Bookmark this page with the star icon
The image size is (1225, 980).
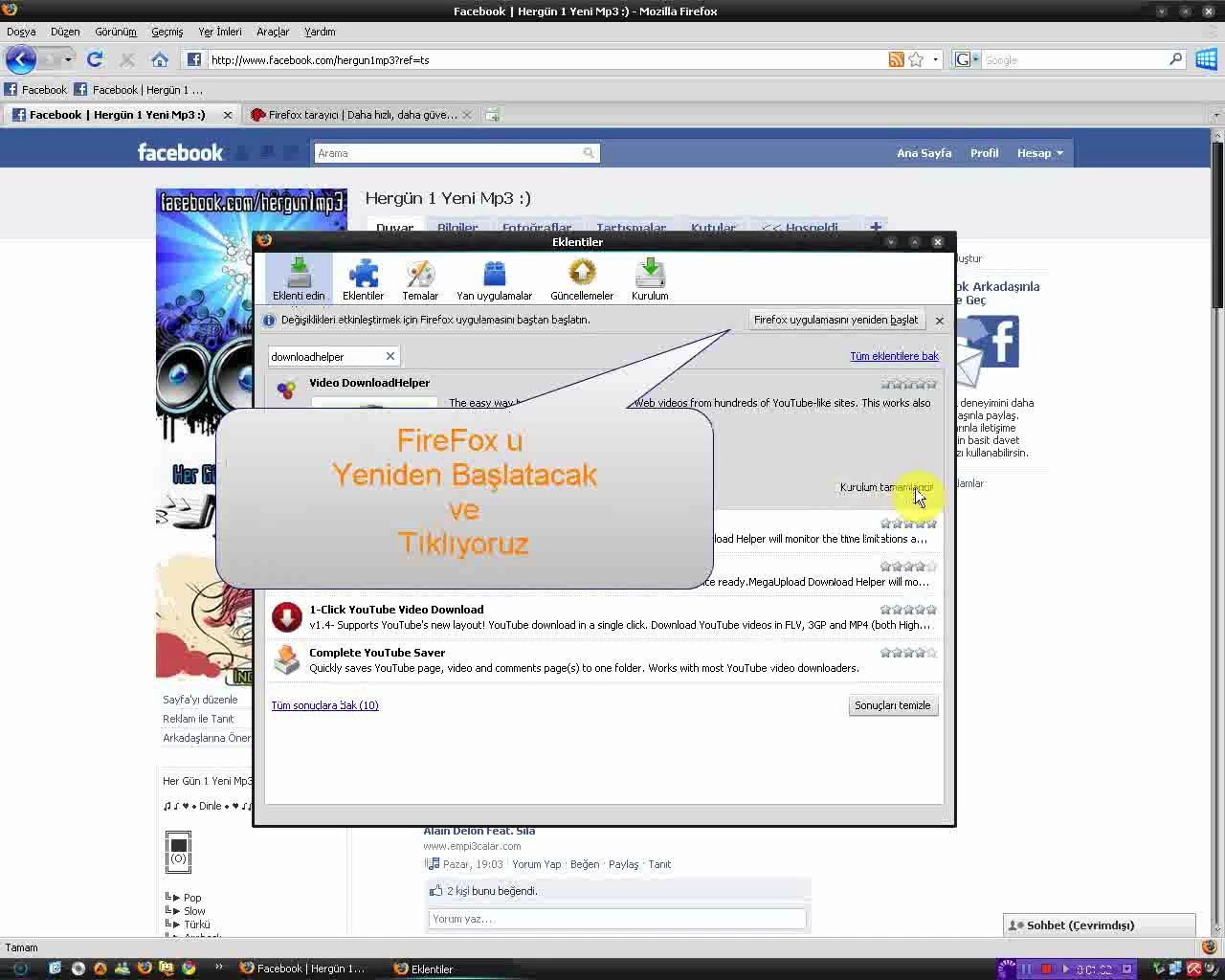tap(916, 59)
